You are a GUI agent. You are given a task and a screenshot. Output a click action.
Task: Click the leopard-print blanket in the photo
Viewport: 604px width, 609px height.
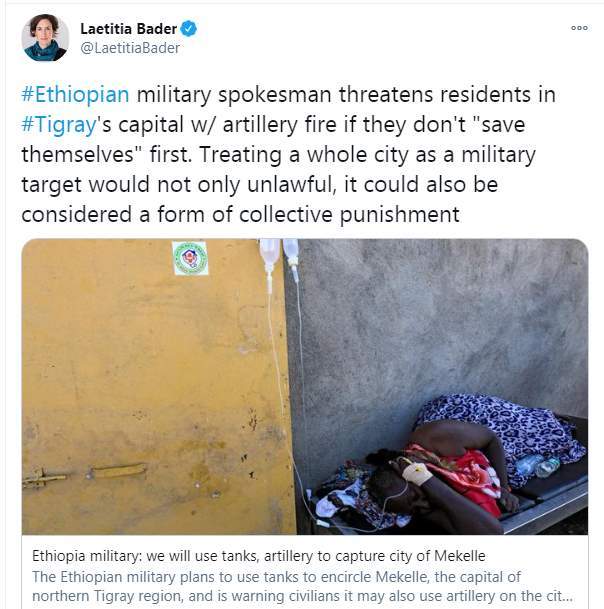pos(501,433)
